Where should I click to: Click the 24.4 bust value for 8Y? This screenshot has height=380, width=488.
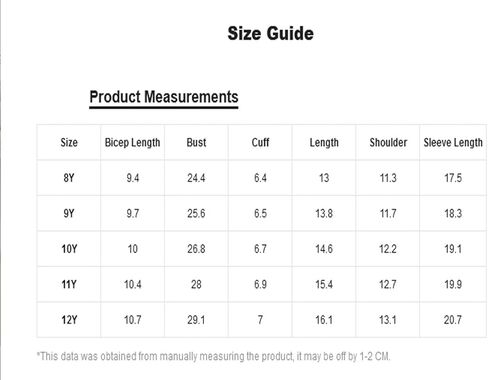coord(196,178)
